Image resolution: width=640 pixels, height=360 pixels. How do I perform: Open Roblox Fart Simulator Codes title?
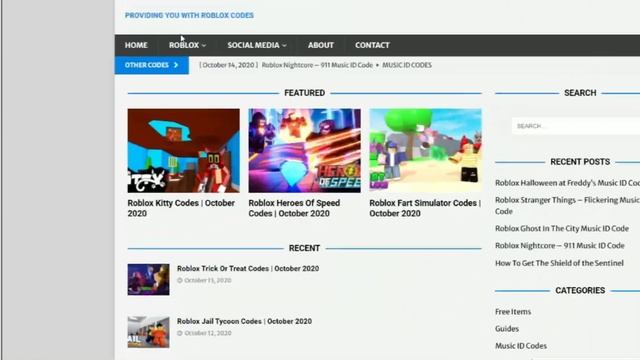(425, 208)
